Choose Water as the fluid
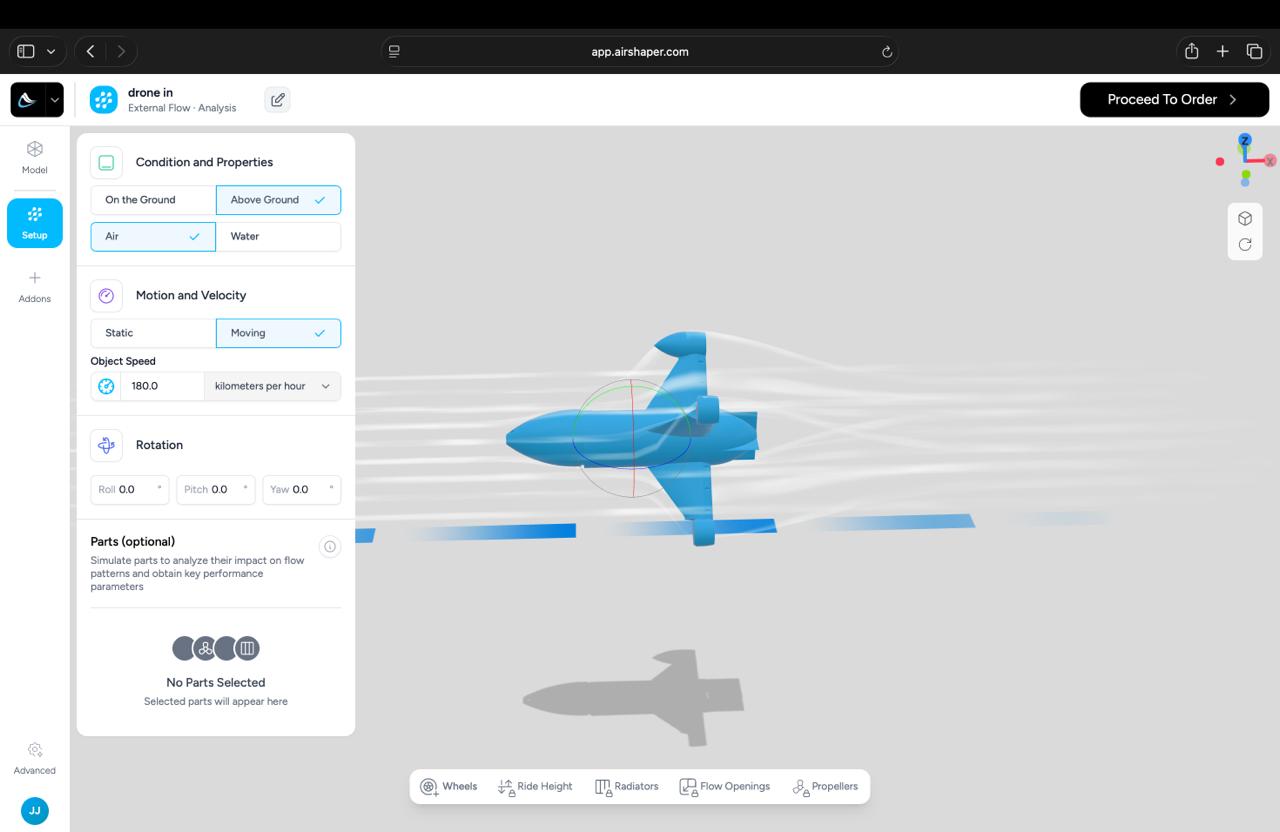Image resolution: width=1280 pixels, height=832 pixels. (x=278, y=236)
